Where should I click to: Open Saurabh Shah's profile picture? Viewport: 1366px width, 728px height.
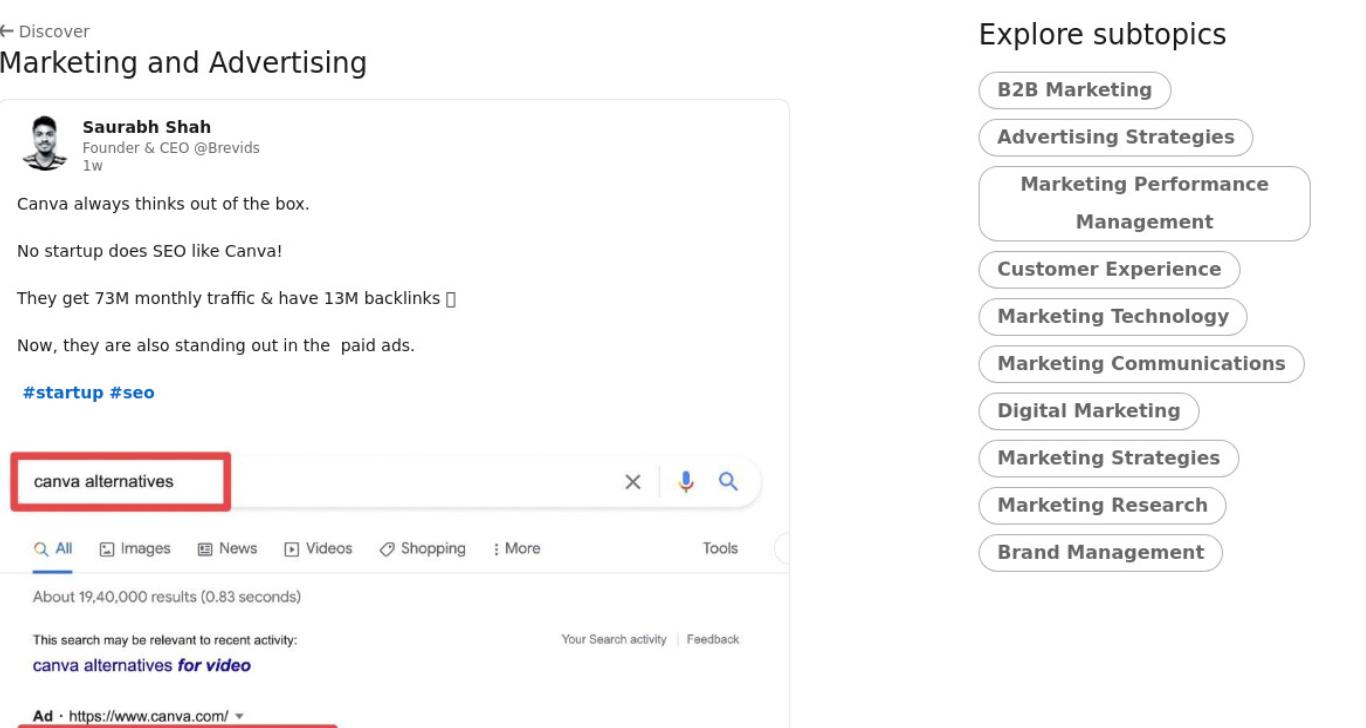[44, 143]
